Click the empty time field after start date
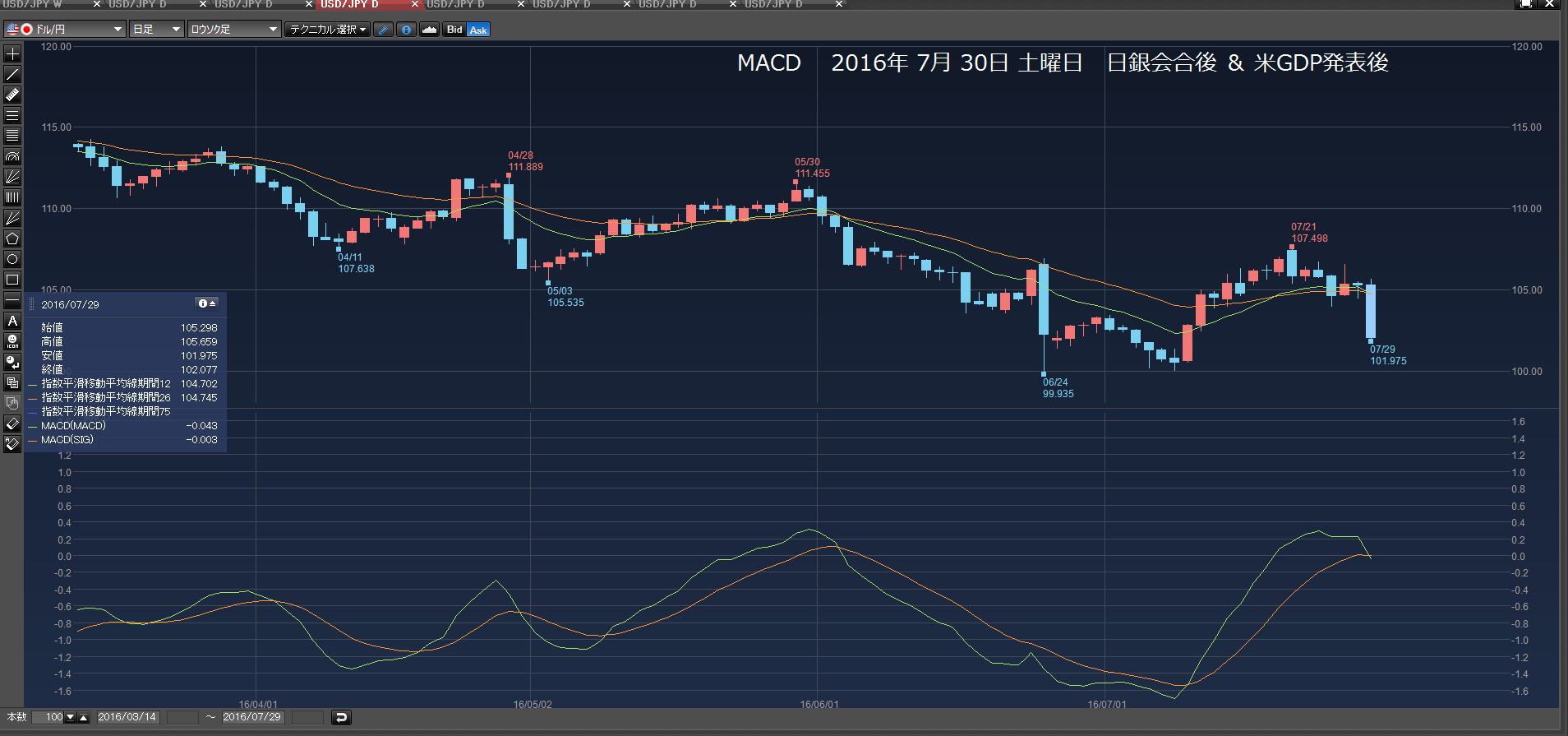Viewport: 1568px width, 736px height. pos(182,717)
